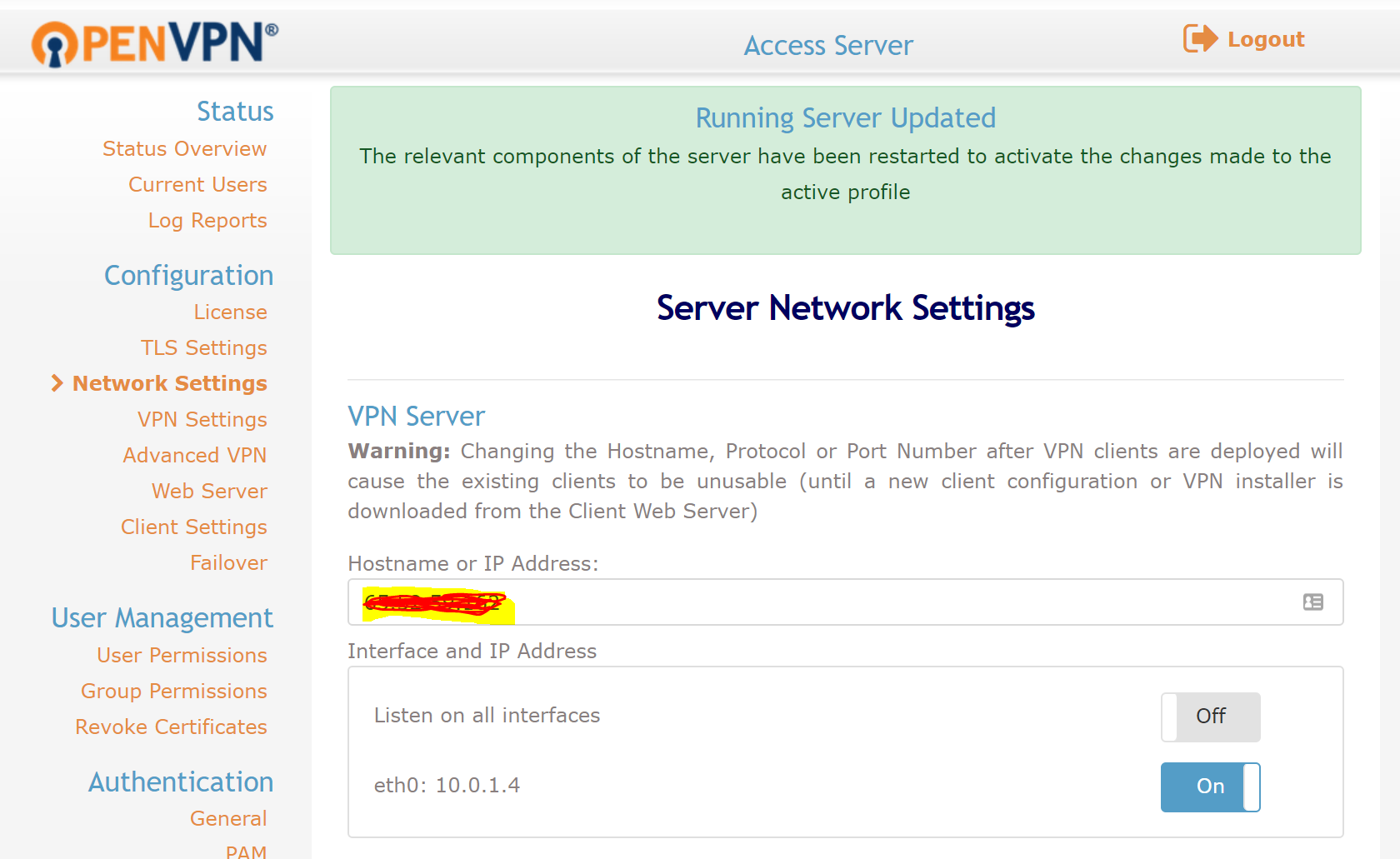The width and height of the screenshot is (1400, 859).
Task: Open Group Permissions page
Action: (x=174, y=691)
